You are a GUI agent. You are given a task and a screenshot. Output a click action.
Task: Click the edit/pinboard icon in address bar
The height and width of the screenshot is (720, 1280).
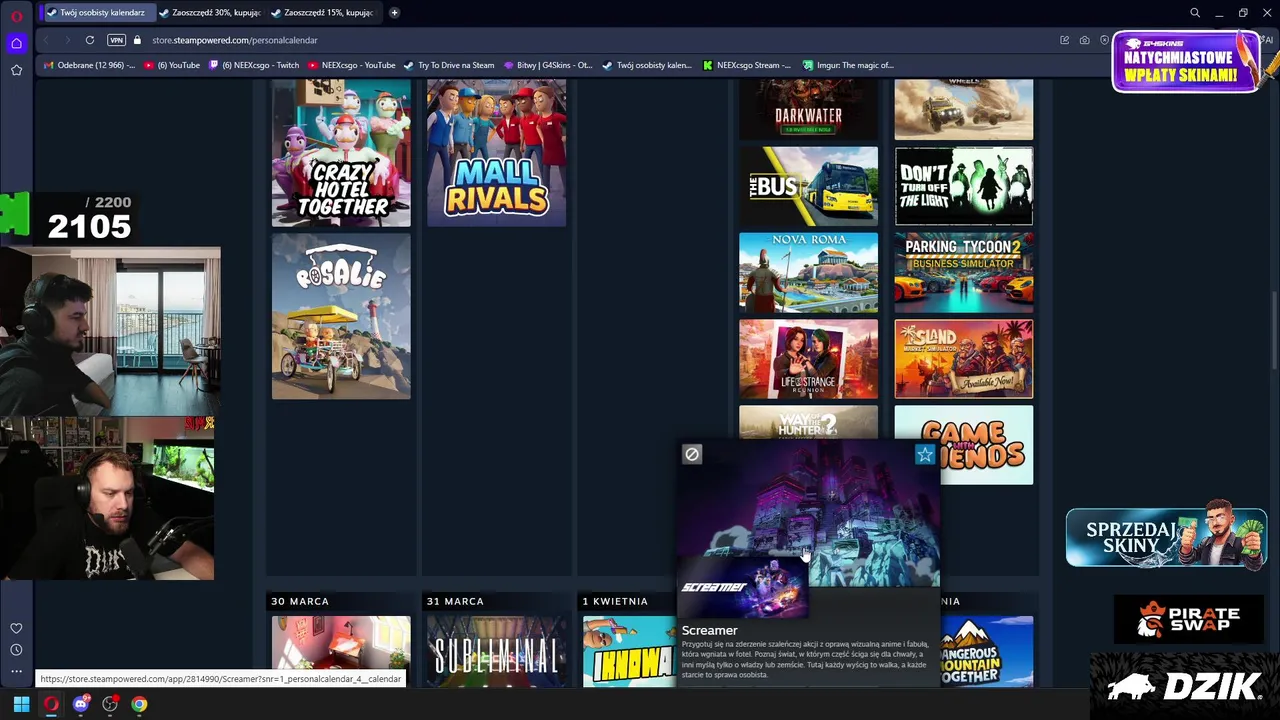(x=1064, y=40)
